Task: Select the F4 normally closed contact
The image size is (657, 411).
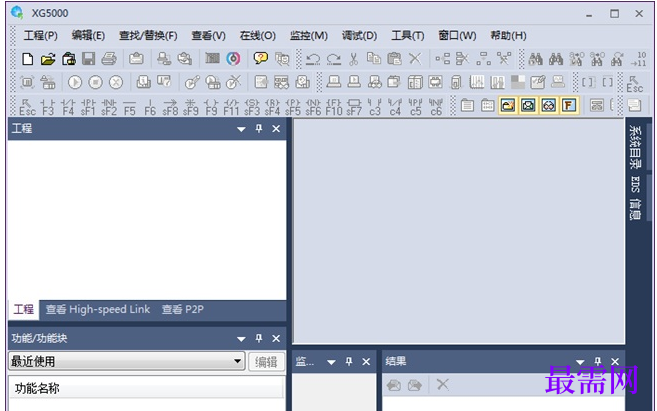Action: coord(68,107)
